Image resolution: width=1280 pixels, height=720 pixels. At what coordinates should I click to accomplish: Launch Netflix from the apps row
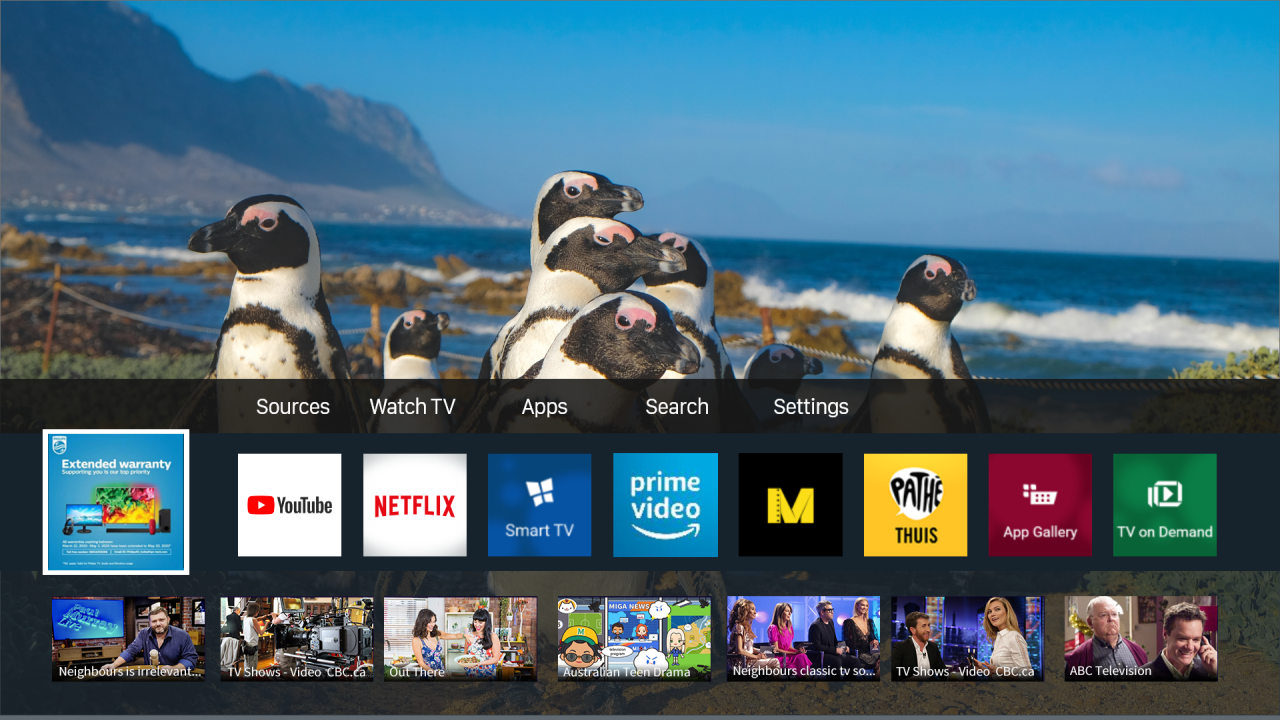pyautogui.click(x=414, y=504)
